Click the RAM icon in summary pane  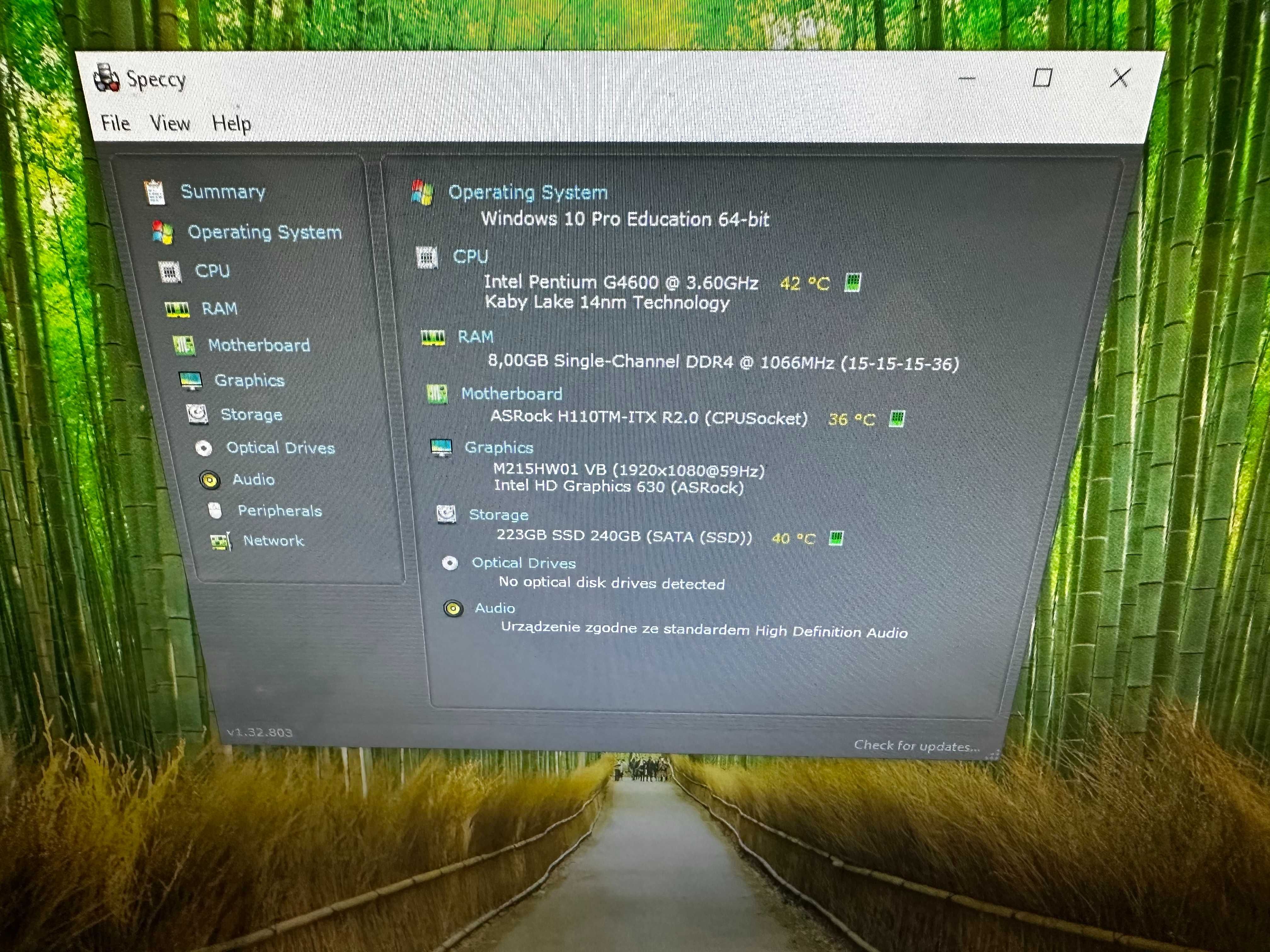[x=433, y=338]
